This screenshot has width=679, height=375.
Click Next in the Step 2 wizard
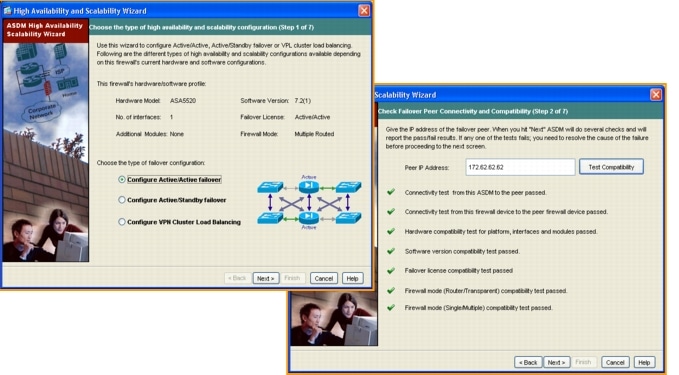click(x=556, y=362)
